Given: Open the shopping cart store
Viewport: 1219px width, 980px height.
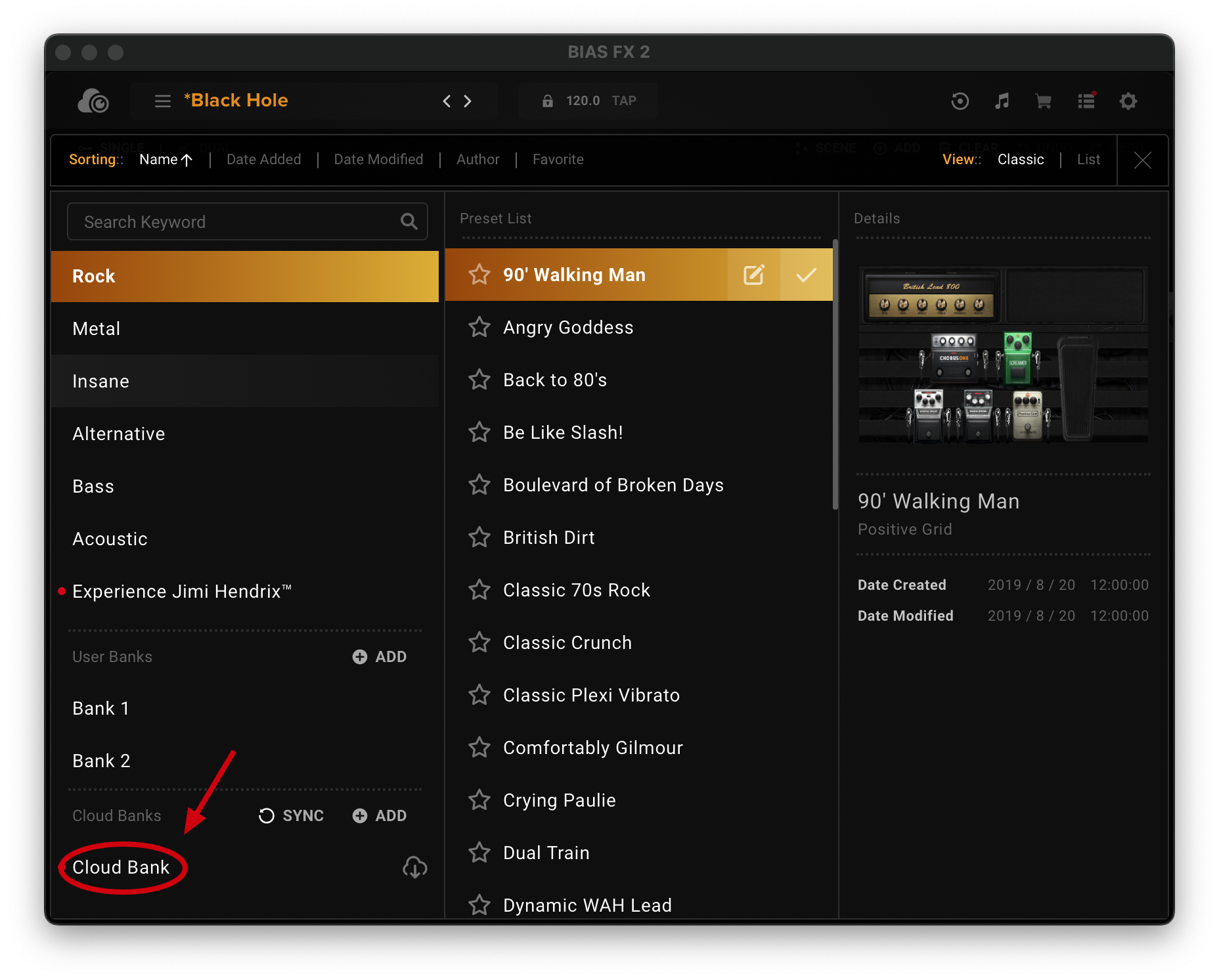Looking at the screenshot, I should 1043,100.
